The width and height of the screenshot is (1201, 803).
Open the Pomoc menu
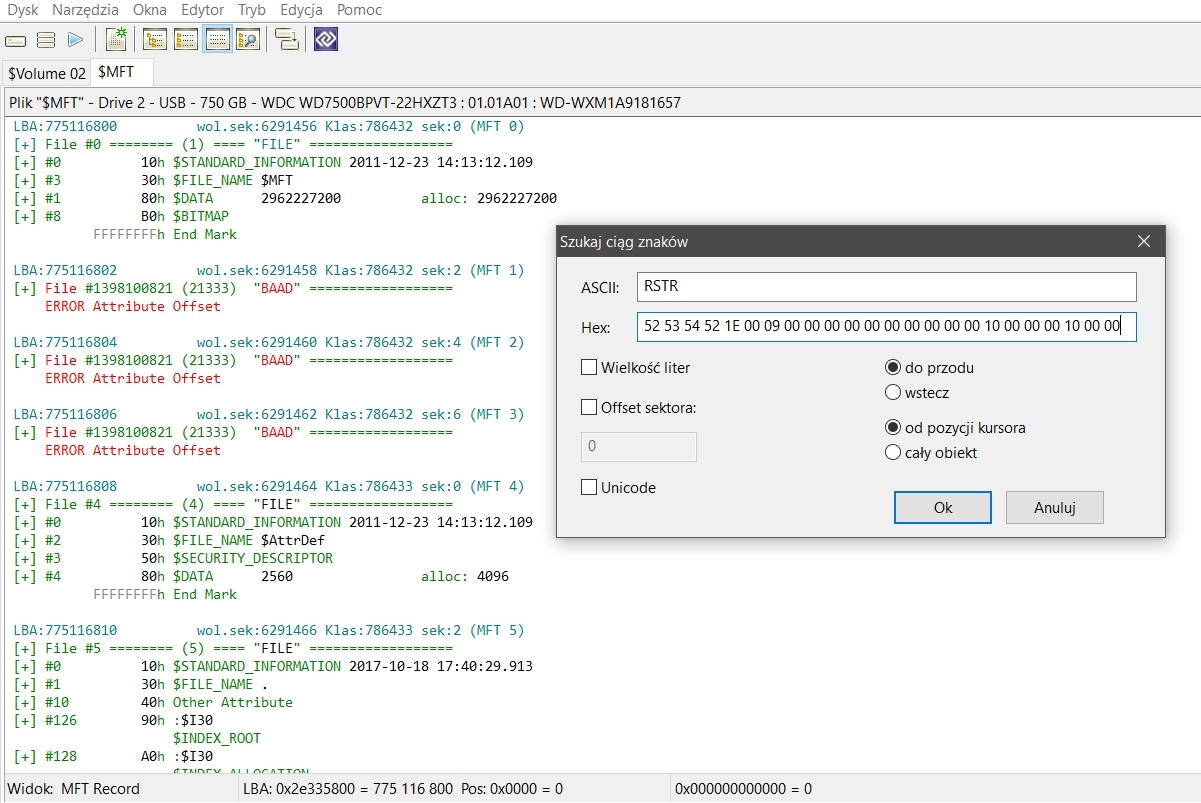tap(359, 10)
